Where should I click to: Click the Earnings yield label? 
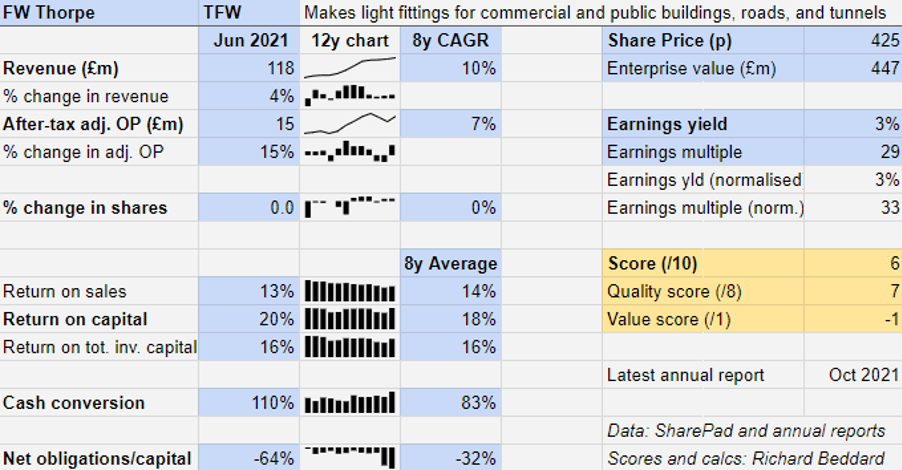(x=703, y=124)
